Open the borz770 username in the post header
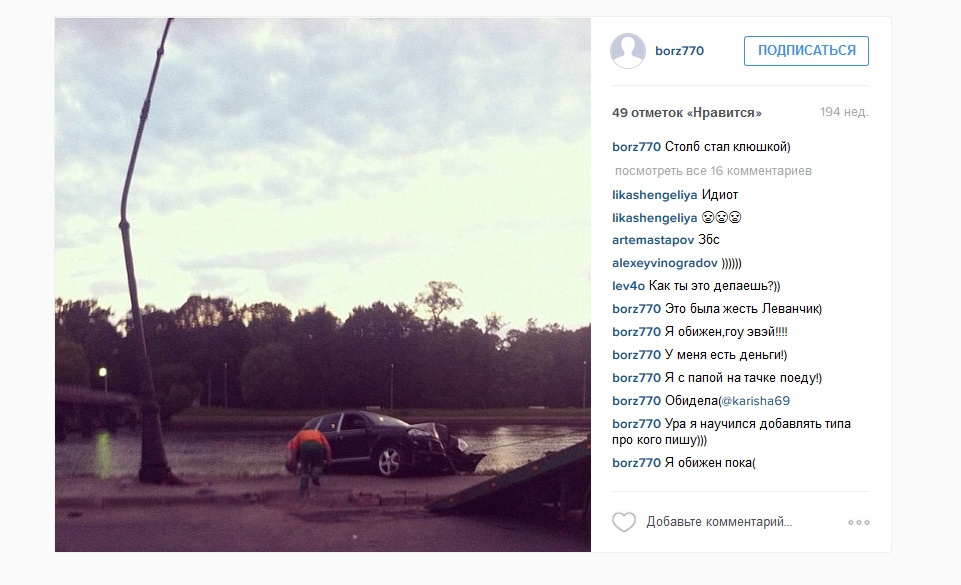 coord(679,51)
